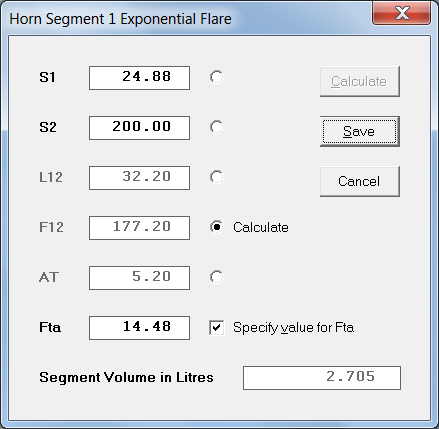Select the F12 Calculate radio button
Image resolution: width=439 pixels, height=429 pixels.
click(x=217, y=227)
